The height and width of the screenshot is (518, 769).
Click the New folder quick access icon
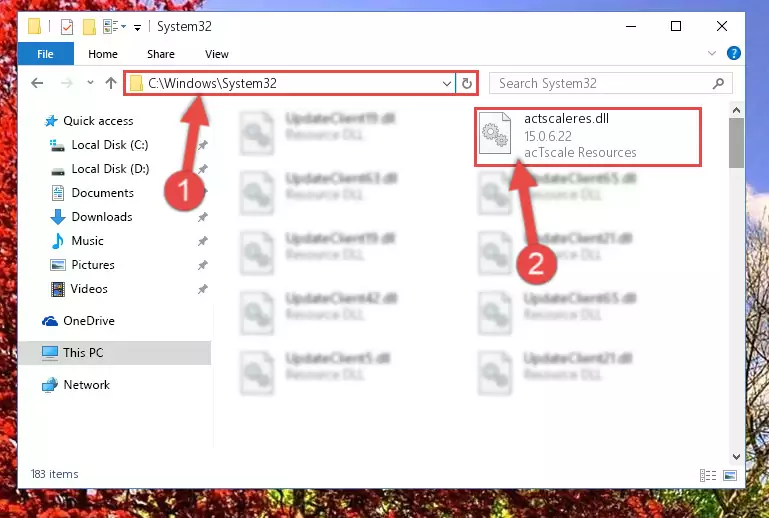[x=89, y=26]
